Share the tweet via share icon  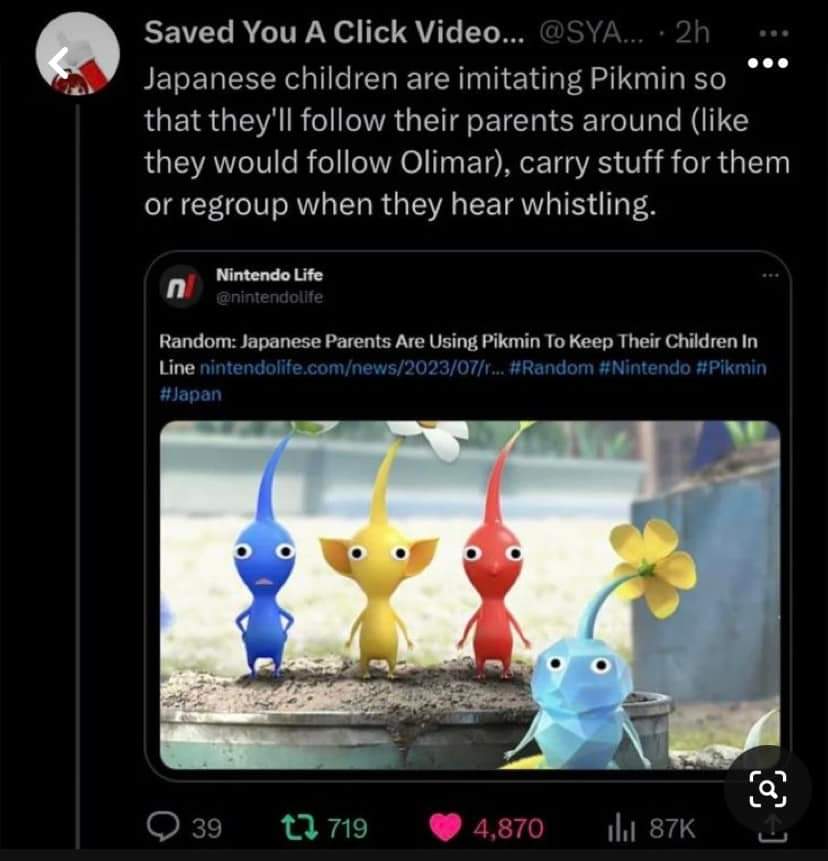click(773, 829)
